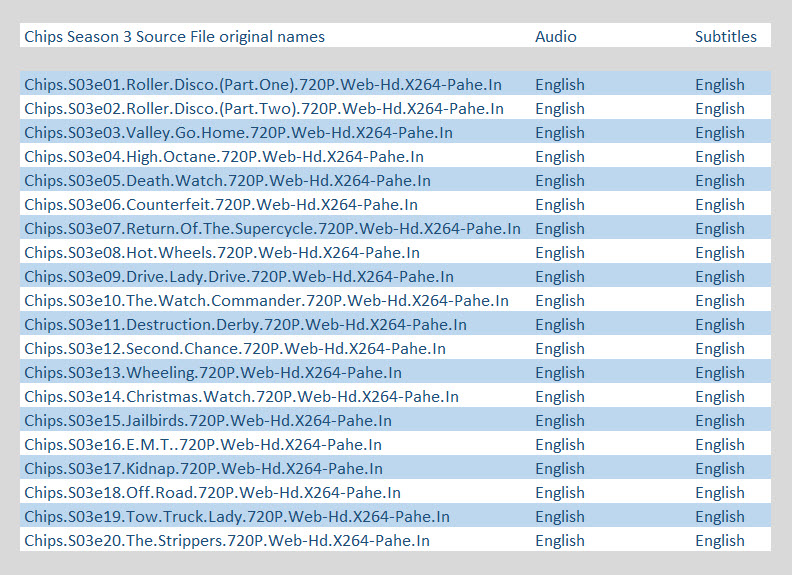This screenshot has width=792, height=575.
Task: Click the Audio 'English' cell for S03e10 Watch Commander
Action: 560,301
